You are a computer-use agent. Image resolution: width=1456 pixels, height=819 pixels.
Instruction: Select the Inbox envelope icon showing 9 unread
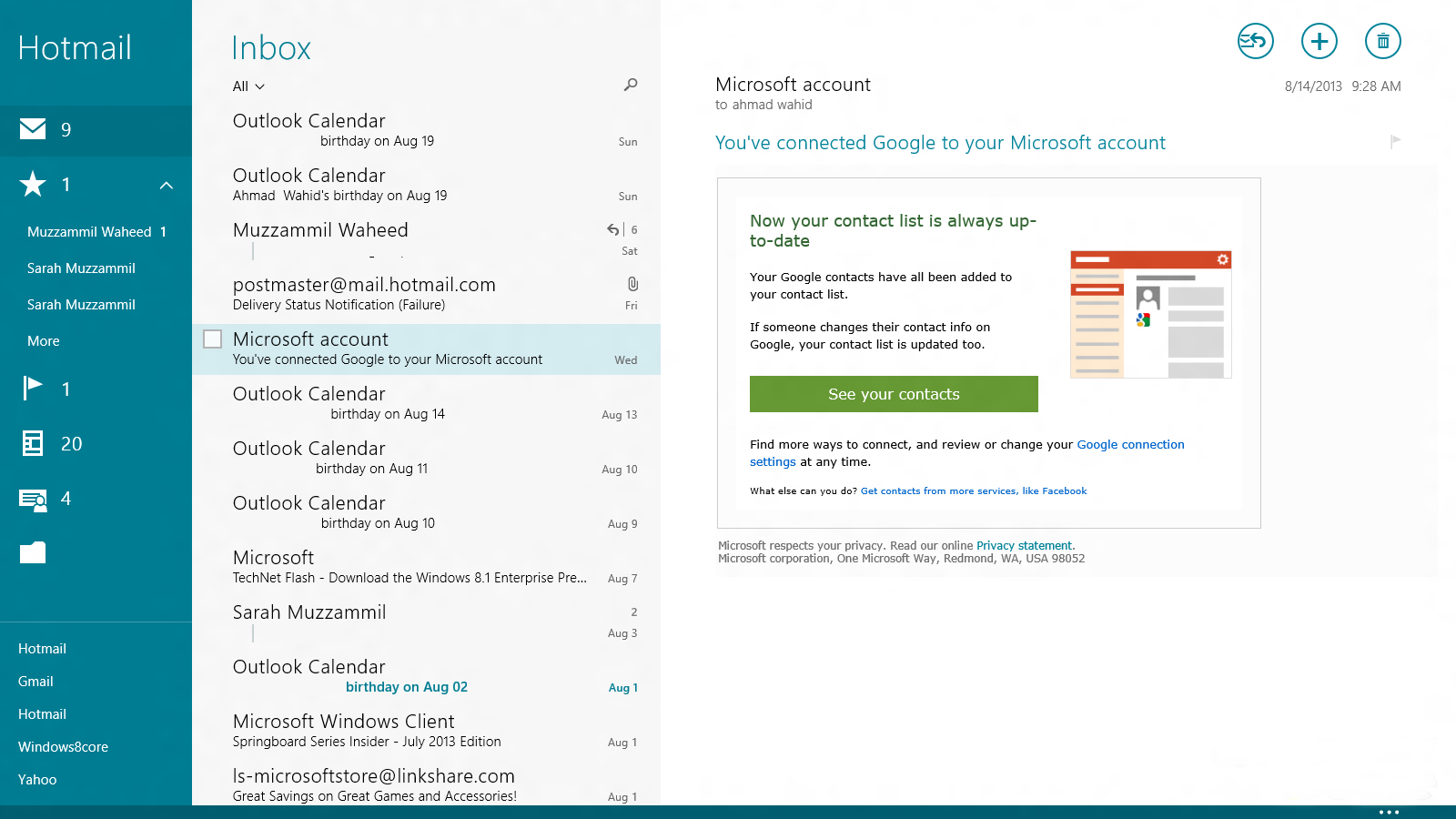click(x=33, y=129)
